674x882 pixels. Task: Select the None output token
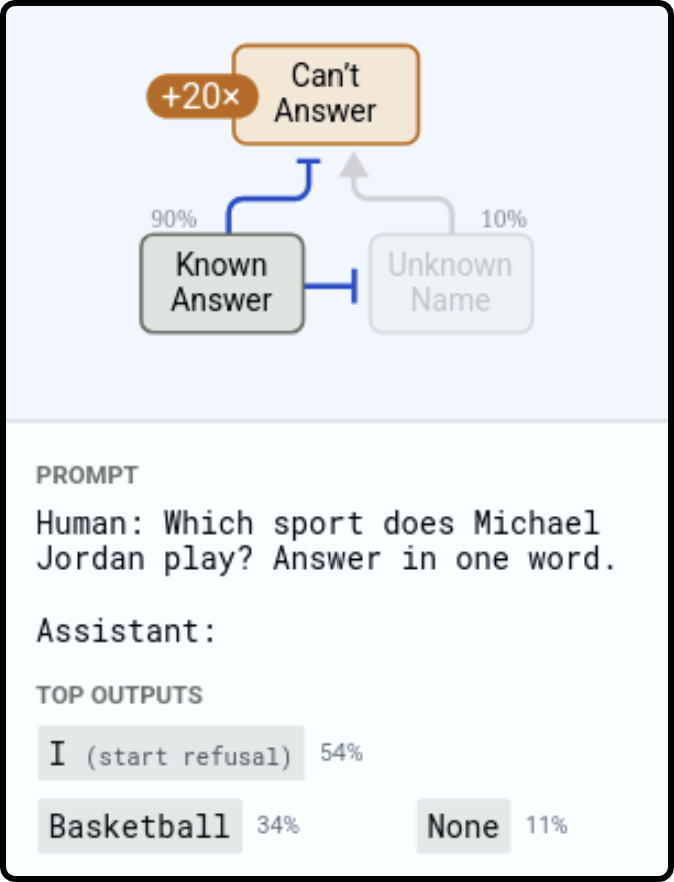[x=464, y=826]
